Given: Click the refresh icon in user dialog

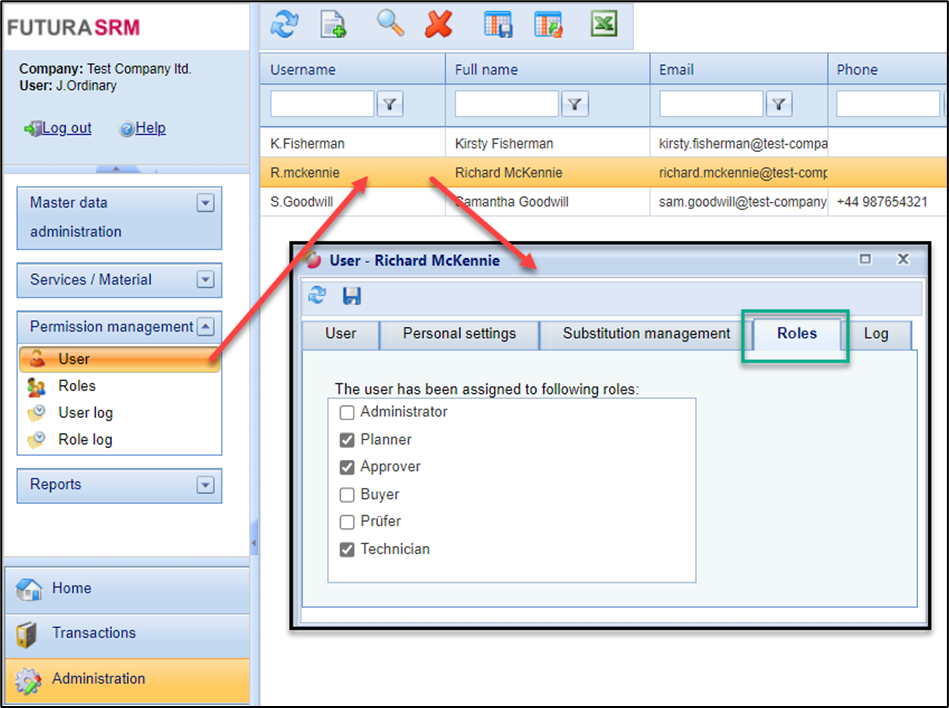Looking at the screenshot, I should [317, 296].
